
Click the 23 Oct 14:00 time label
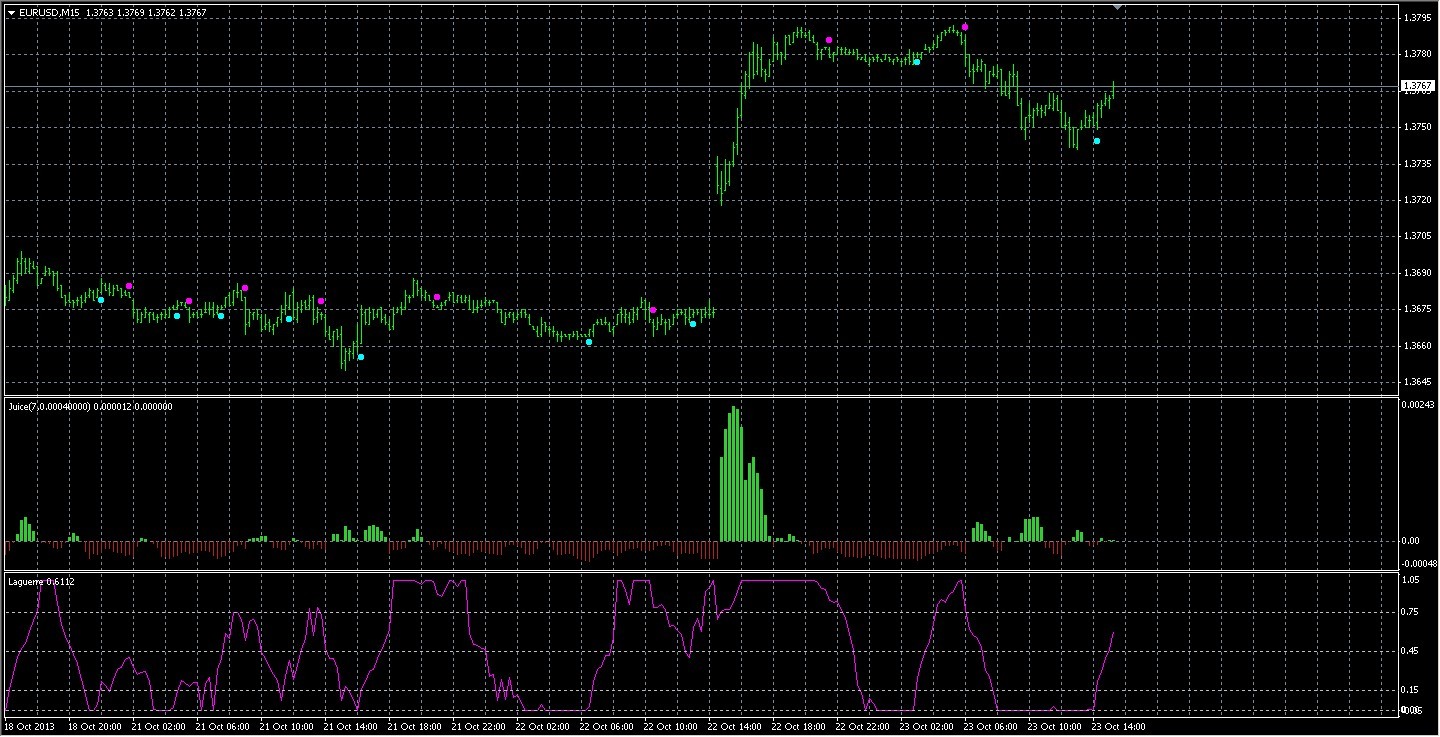(1117, 727)
